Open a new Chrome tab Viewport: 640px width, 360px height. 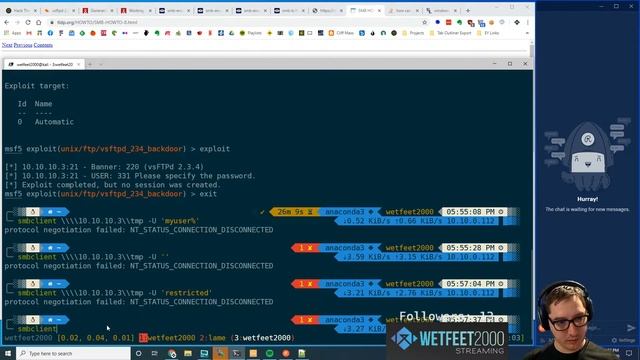point(468,11)
